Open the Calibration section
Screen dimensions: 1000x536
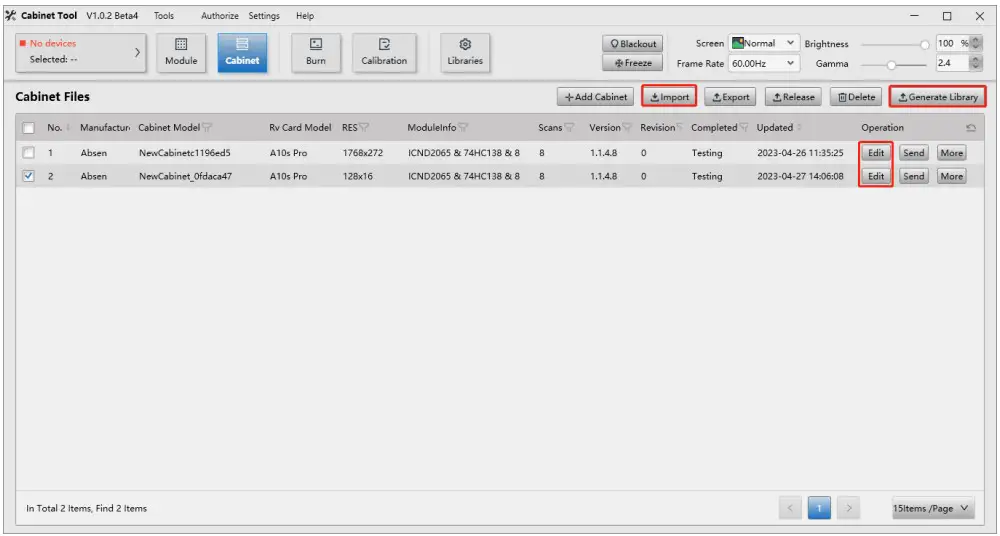pyautogui.click(x=384, y=53)
